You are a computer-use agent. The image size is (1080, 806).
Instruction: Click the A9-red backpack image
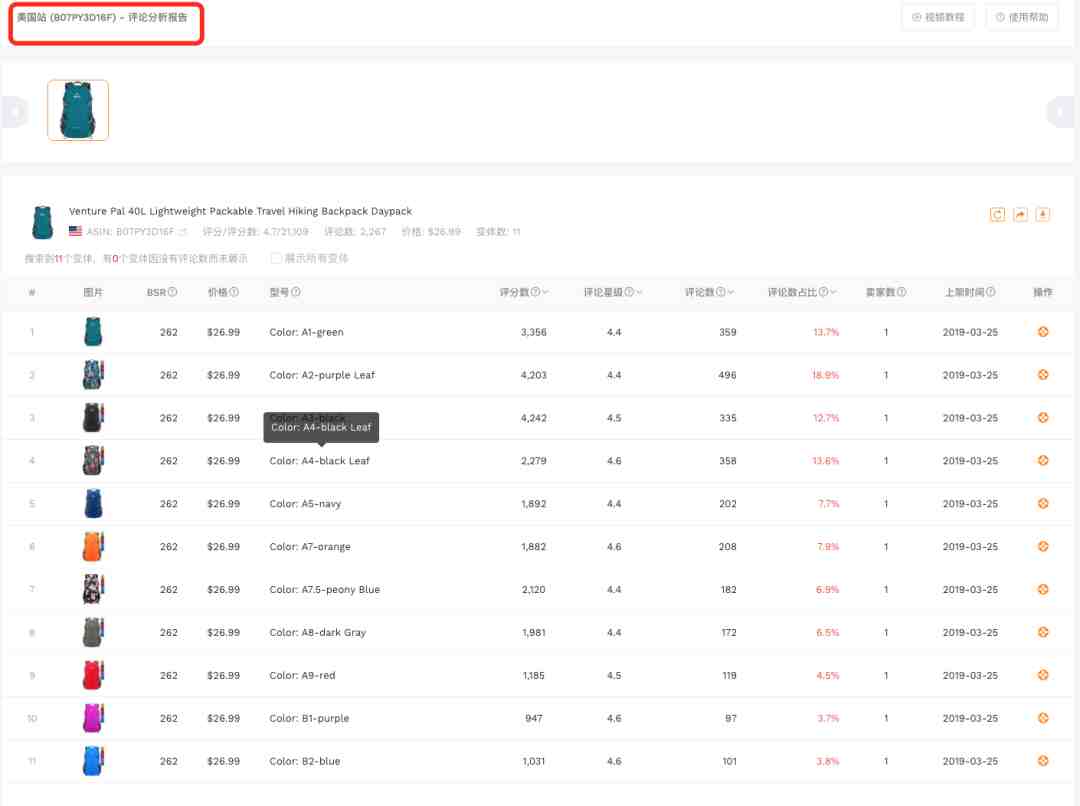coord(93,675)
